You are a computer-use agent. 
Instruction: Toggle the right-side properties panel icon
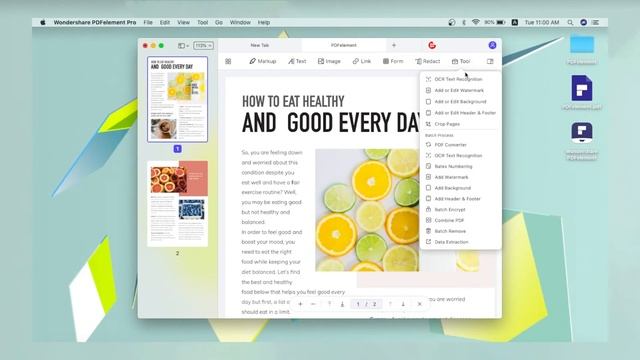[x=490, y=61]
